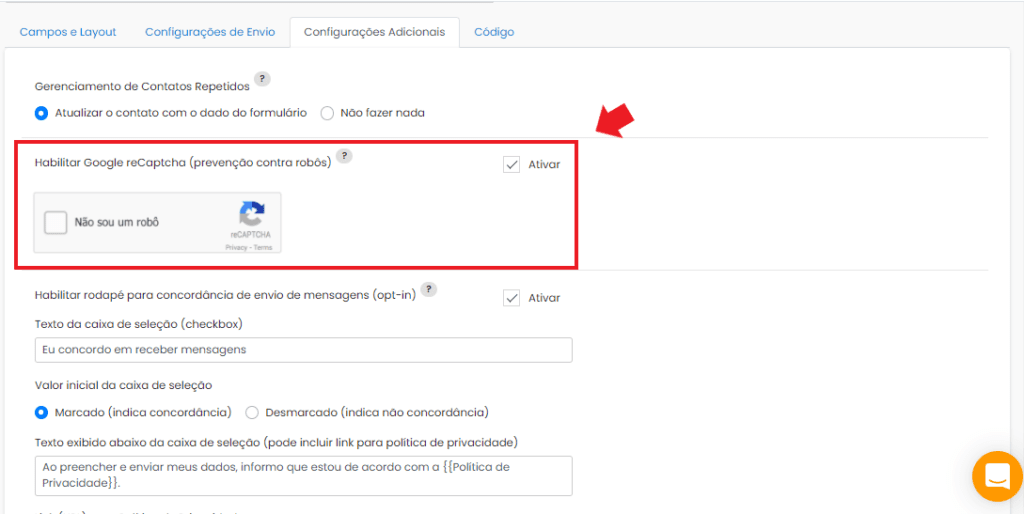Click Texto exibido abaixo da caixa de seleção label

[x=276, y=443]
